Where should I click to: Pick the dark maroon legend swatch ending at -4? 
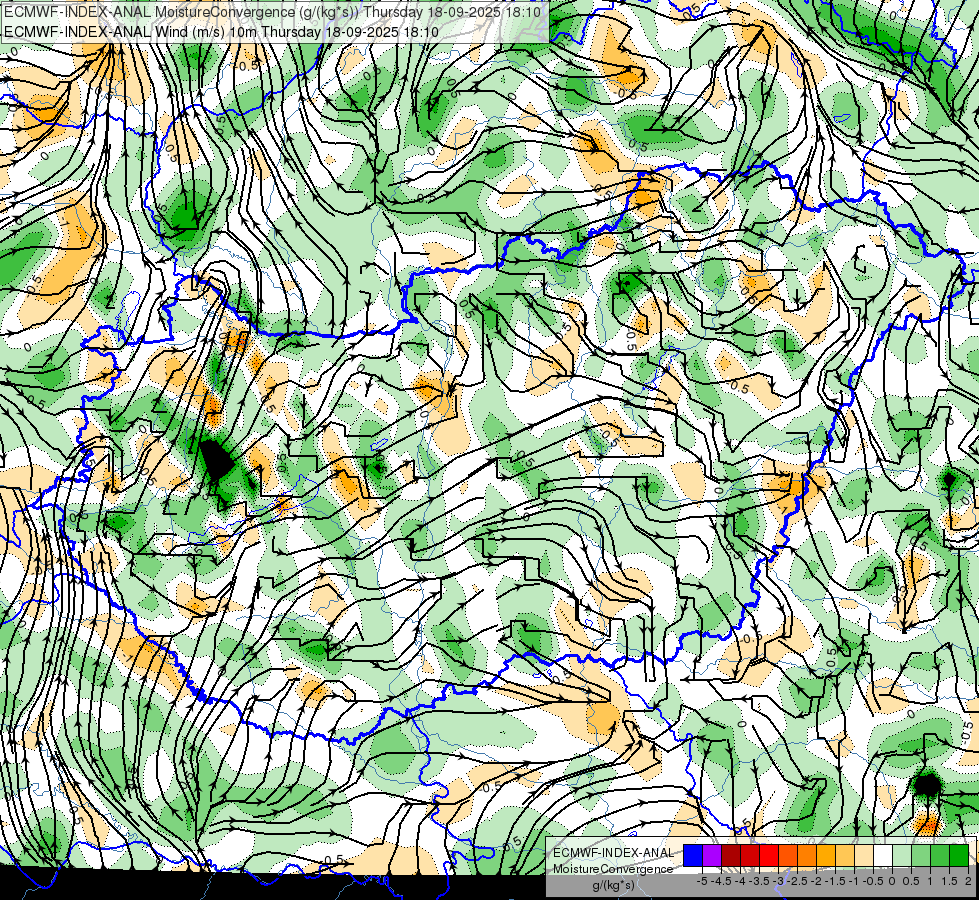[x=731, y=855]
